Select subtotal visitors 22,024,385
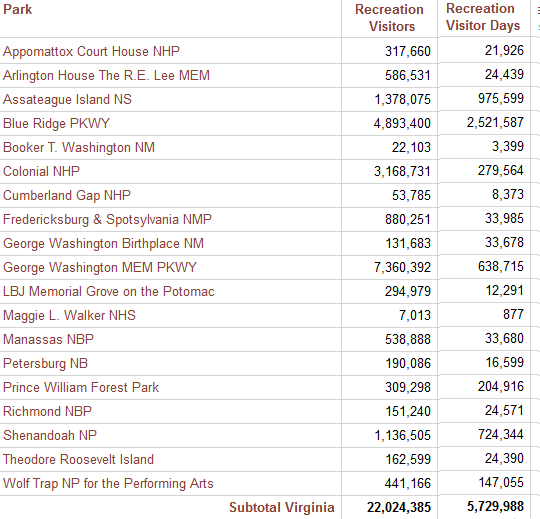This screenshot has width=540, height=519. tap(399, 508)
